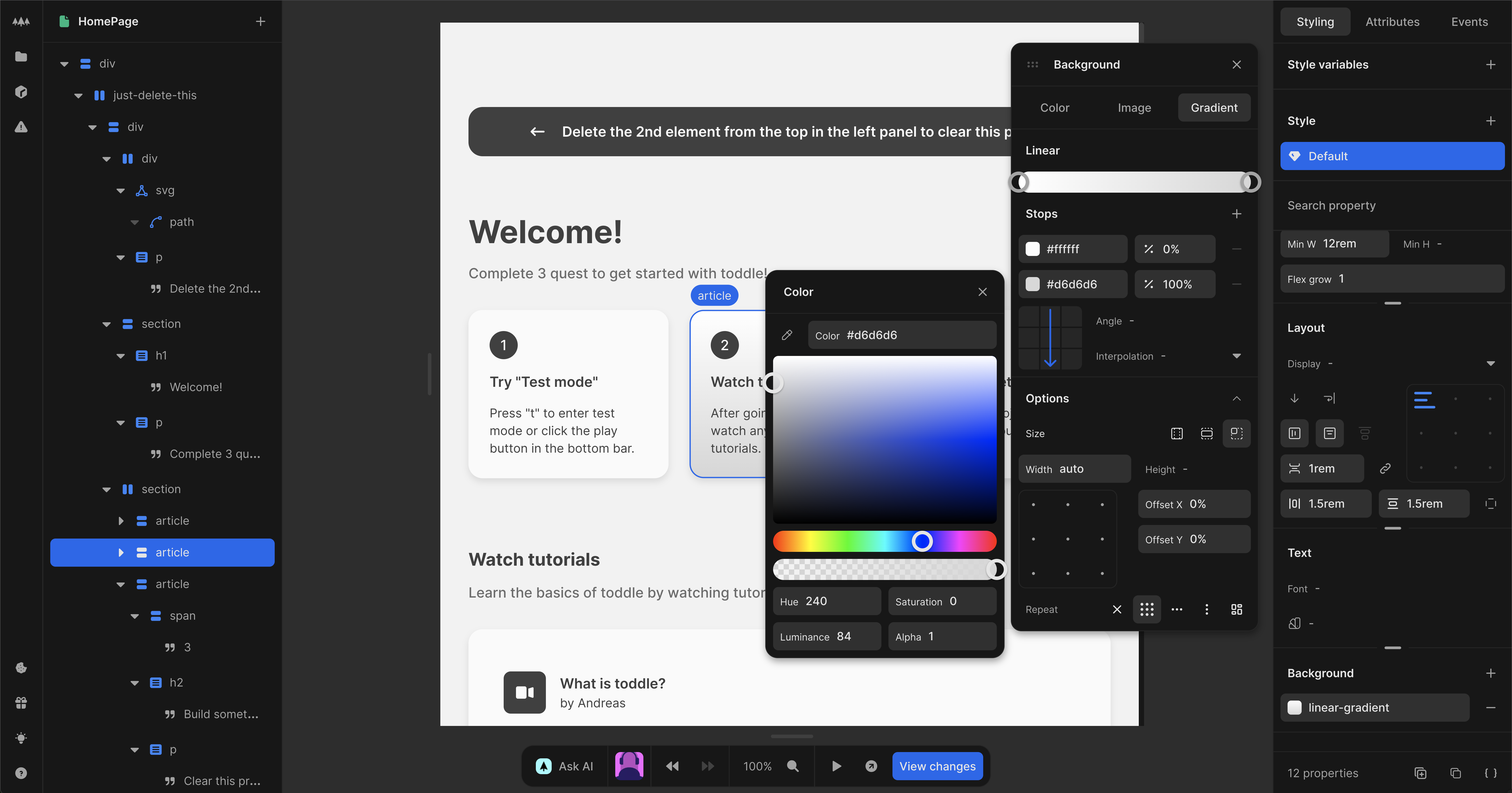Viewport: 1512px width, 793px height.
Task: Open the Interpolation dropdown
Action: coord(1237,356)
